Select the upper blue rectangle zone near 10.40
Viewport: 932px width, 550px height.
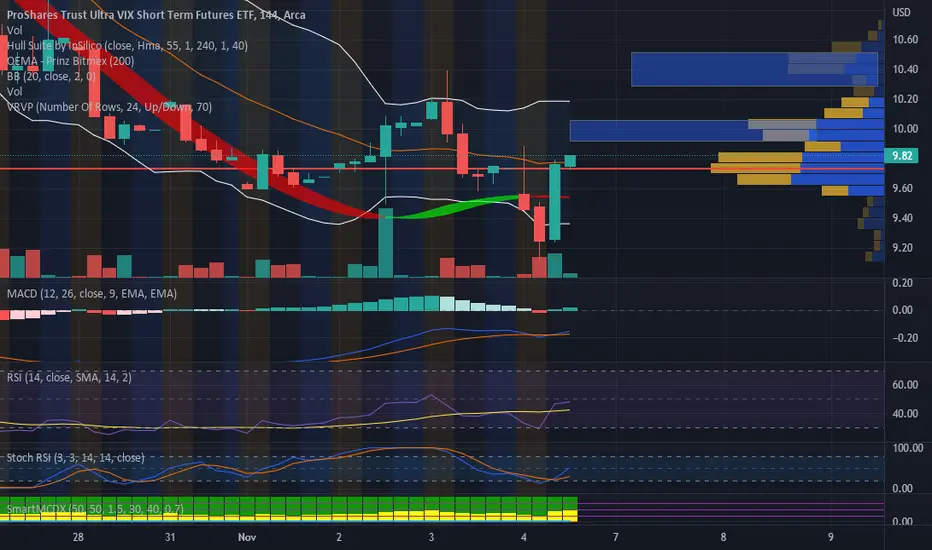point(754,69)
